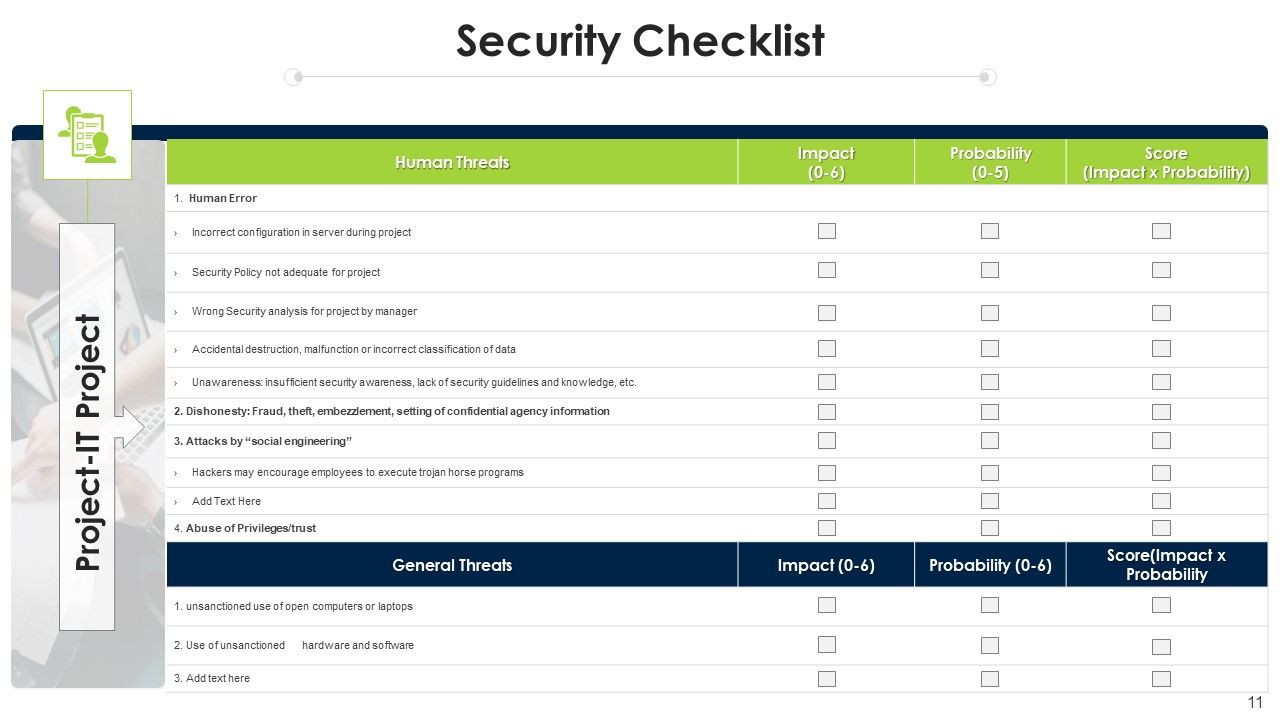Check Probability box for Security Policy not adequate
1280x720 pixels.
pos(990,270)
